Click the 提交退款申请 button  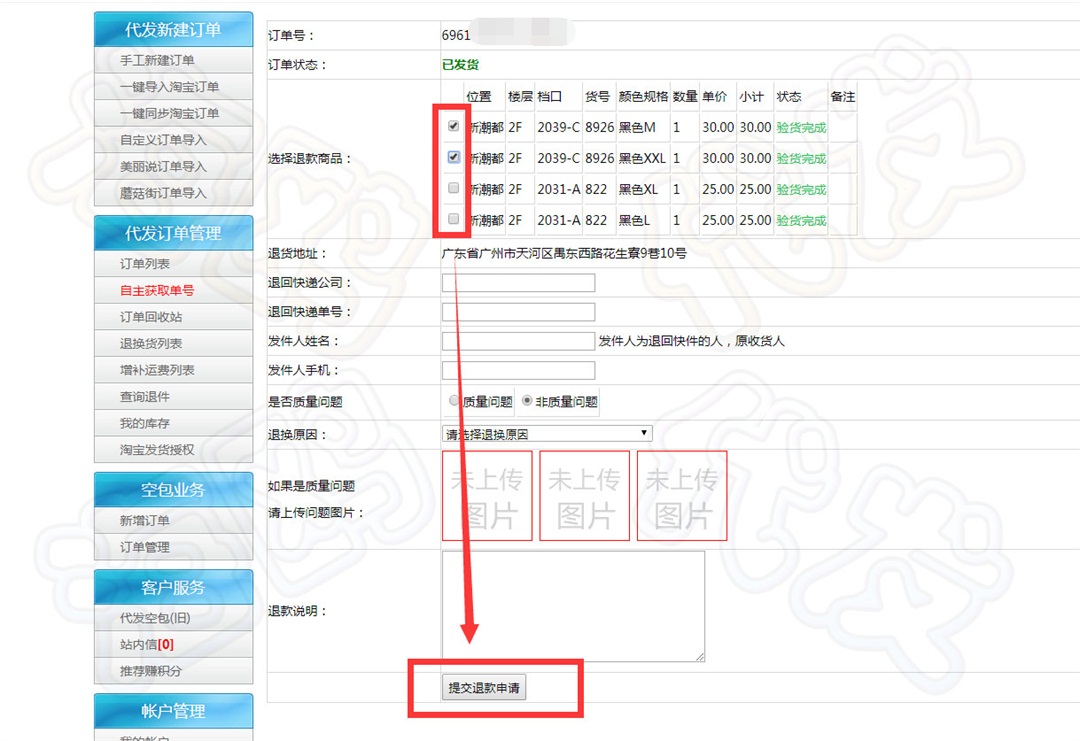pos(485,688)
